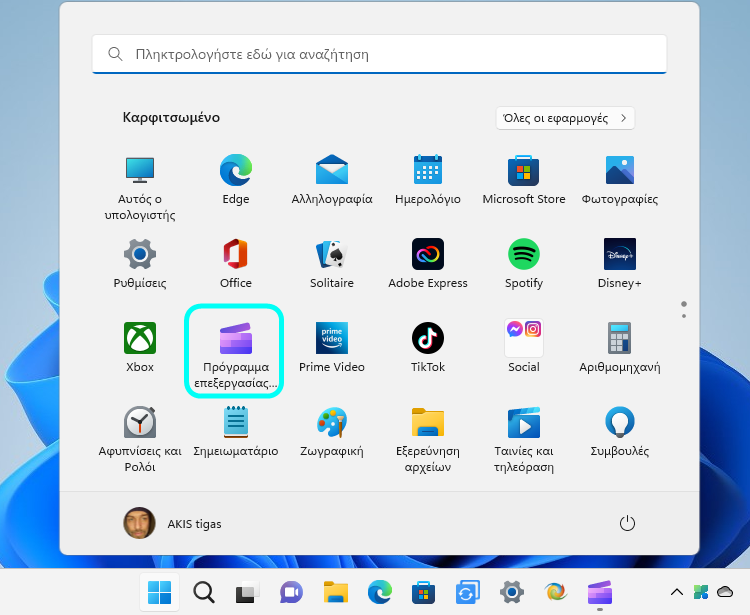Open Settings gear on the taskbar
The image size is (750, 615).
pos(512,593)
